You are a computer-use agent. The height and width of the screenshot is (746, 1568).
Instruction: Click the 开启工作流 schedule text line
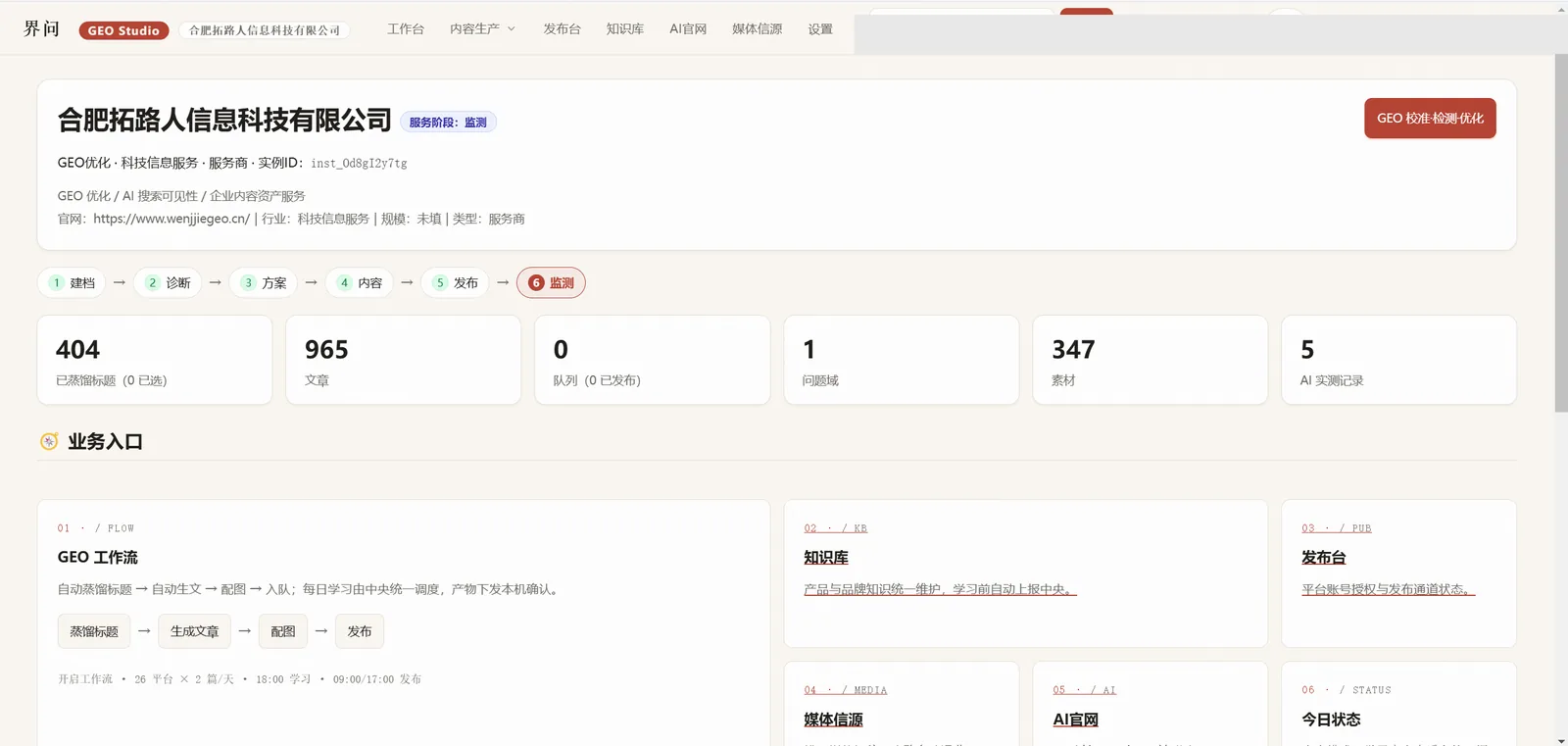pyautogui.click(x=239, y=679)
